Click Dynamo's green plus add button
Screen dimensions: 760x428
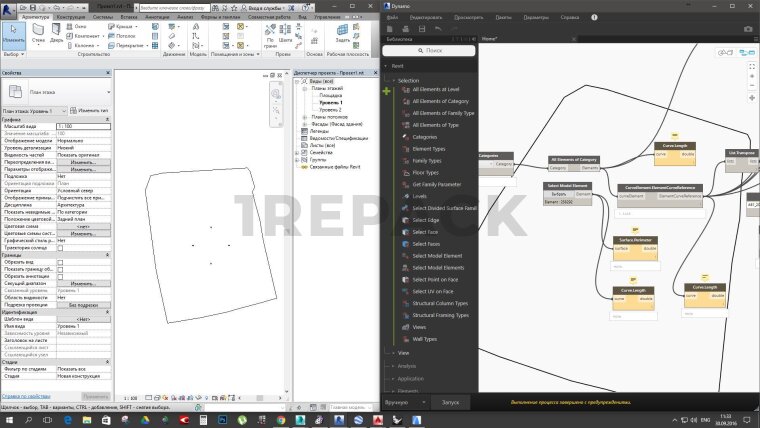(387, 91)
